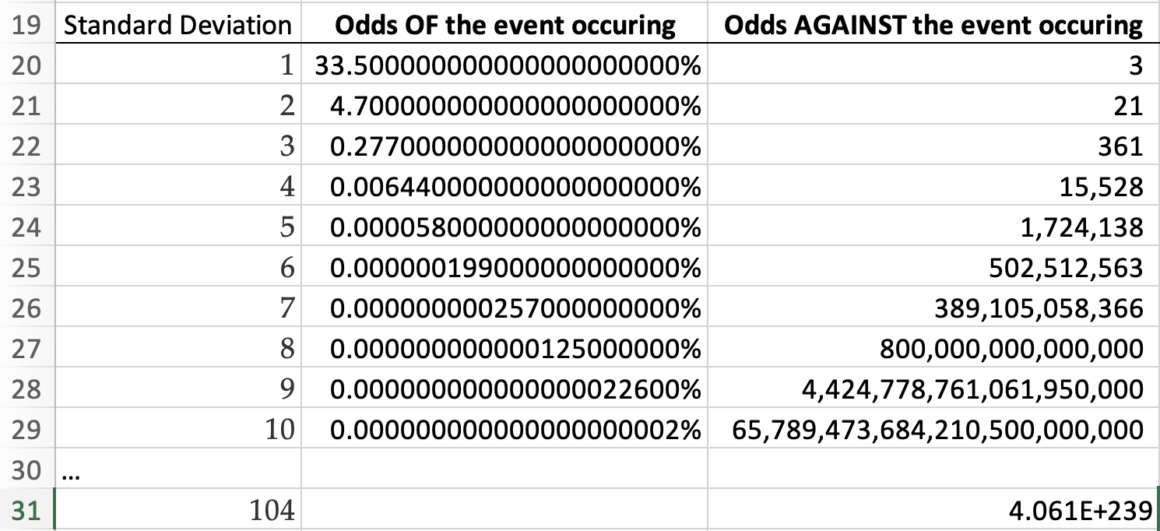Select the cell with odds against 361
Screen dimensions: 1160x531
934,146
